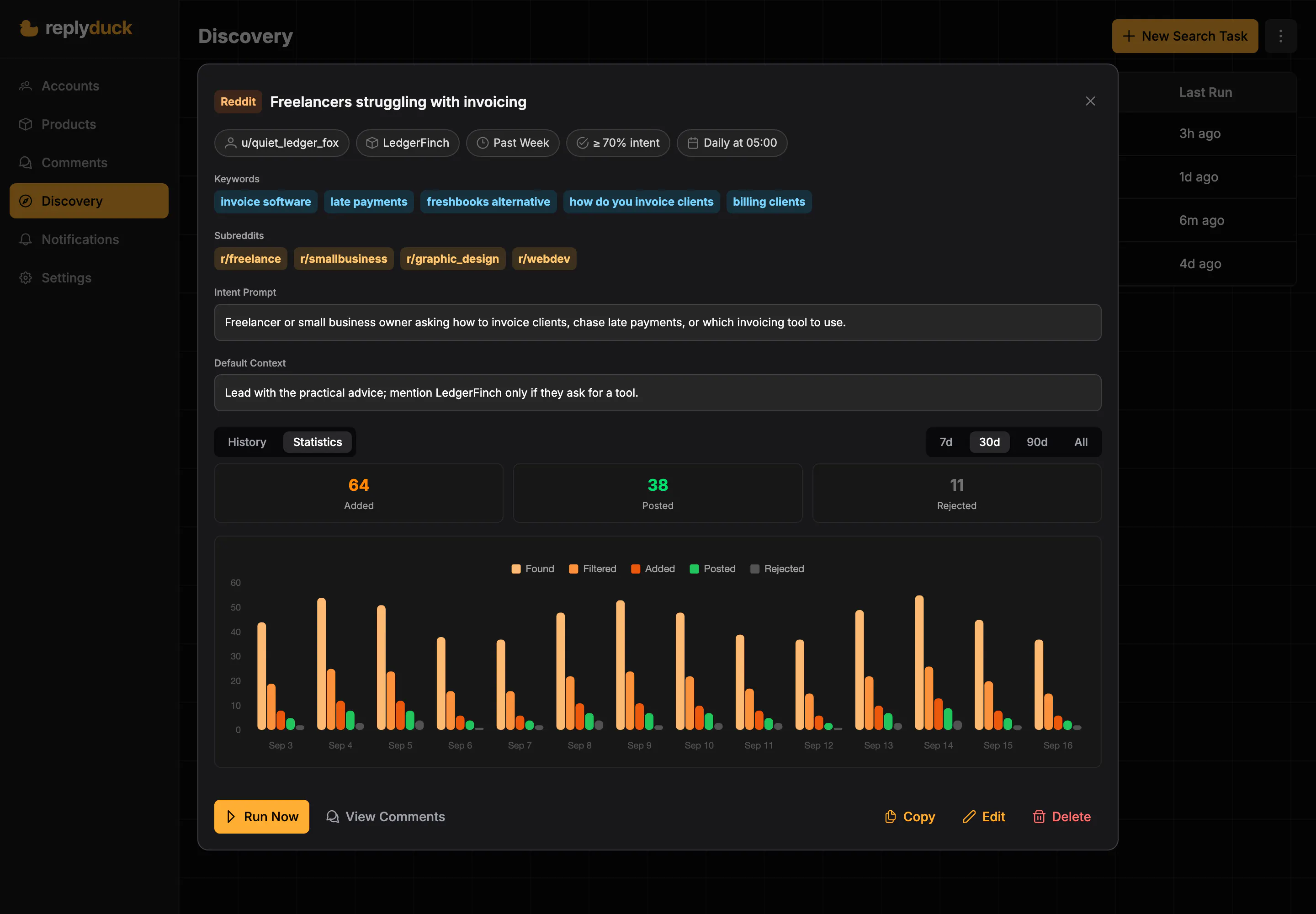1316x914 pixels.
Task: Click the Intent Prompt text field
Action: pyautogui.click(x=658, y=323)
